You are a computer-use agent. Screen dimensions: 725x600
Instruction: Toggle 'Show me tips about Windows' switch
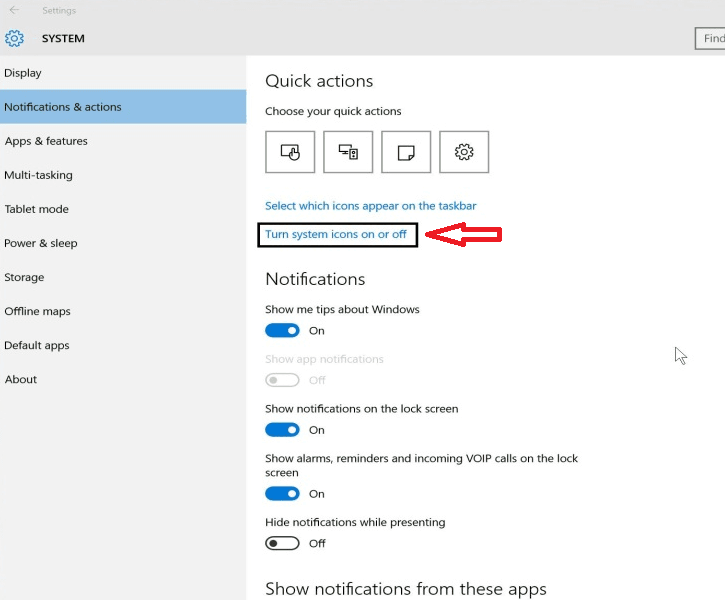[x=282, y=331]
